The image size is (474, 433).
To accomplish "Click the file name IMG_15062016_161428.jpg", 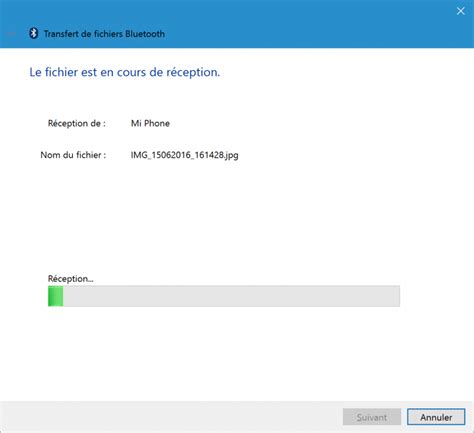I will [x=184, y=155].
